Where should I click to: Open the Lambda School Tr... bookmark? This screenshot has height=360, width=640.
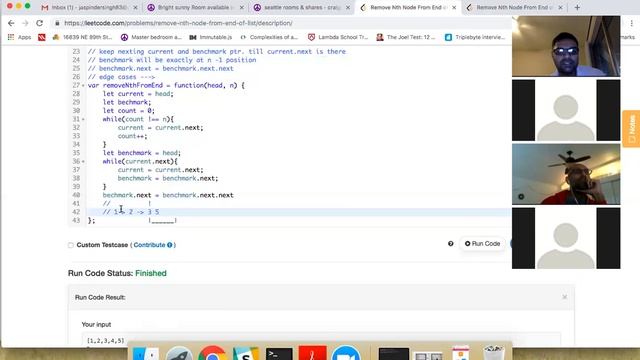(338, 37)
